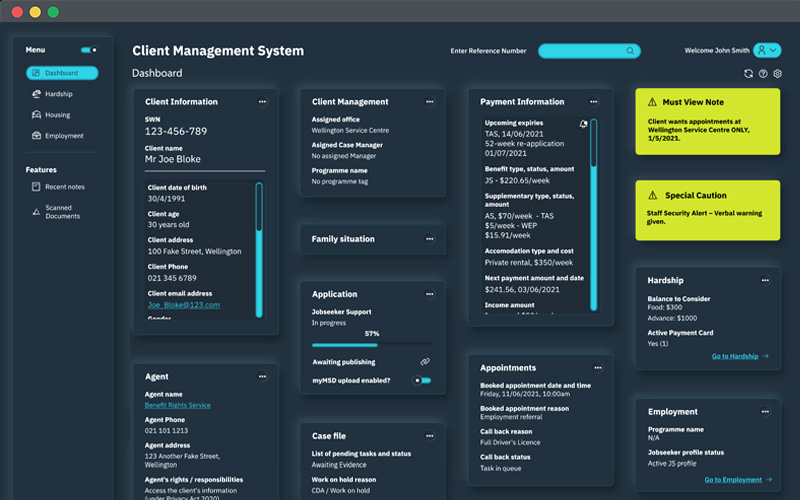Click the Jobseeker Support 57% progress bar
Screen dimensions: 800x500
point(372,345)
